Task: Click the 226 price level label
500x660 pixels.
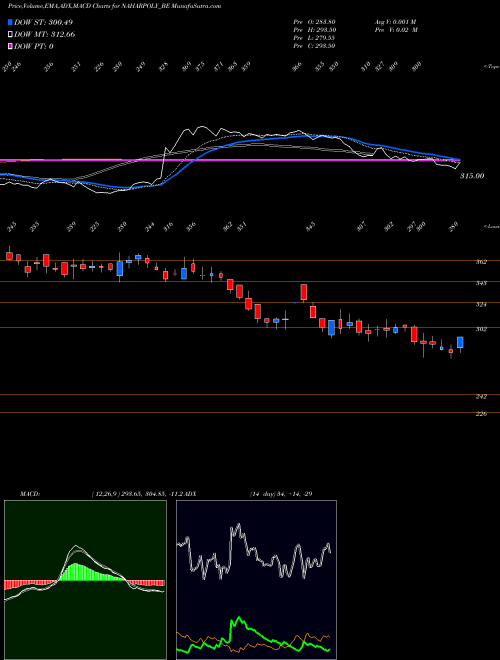Action: (x=481, y=414)
